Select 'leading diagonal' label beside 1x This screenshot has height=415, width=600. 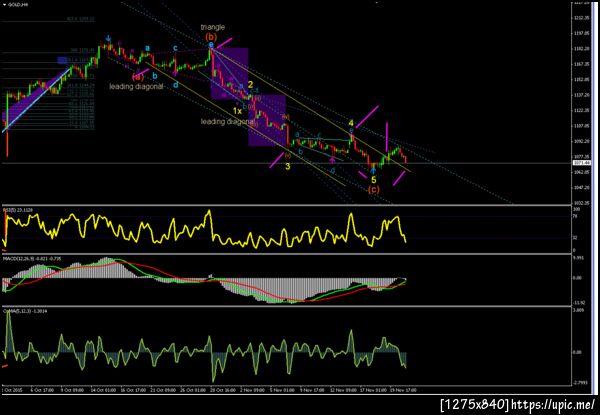pyautogui.click(x=227, y=122)
